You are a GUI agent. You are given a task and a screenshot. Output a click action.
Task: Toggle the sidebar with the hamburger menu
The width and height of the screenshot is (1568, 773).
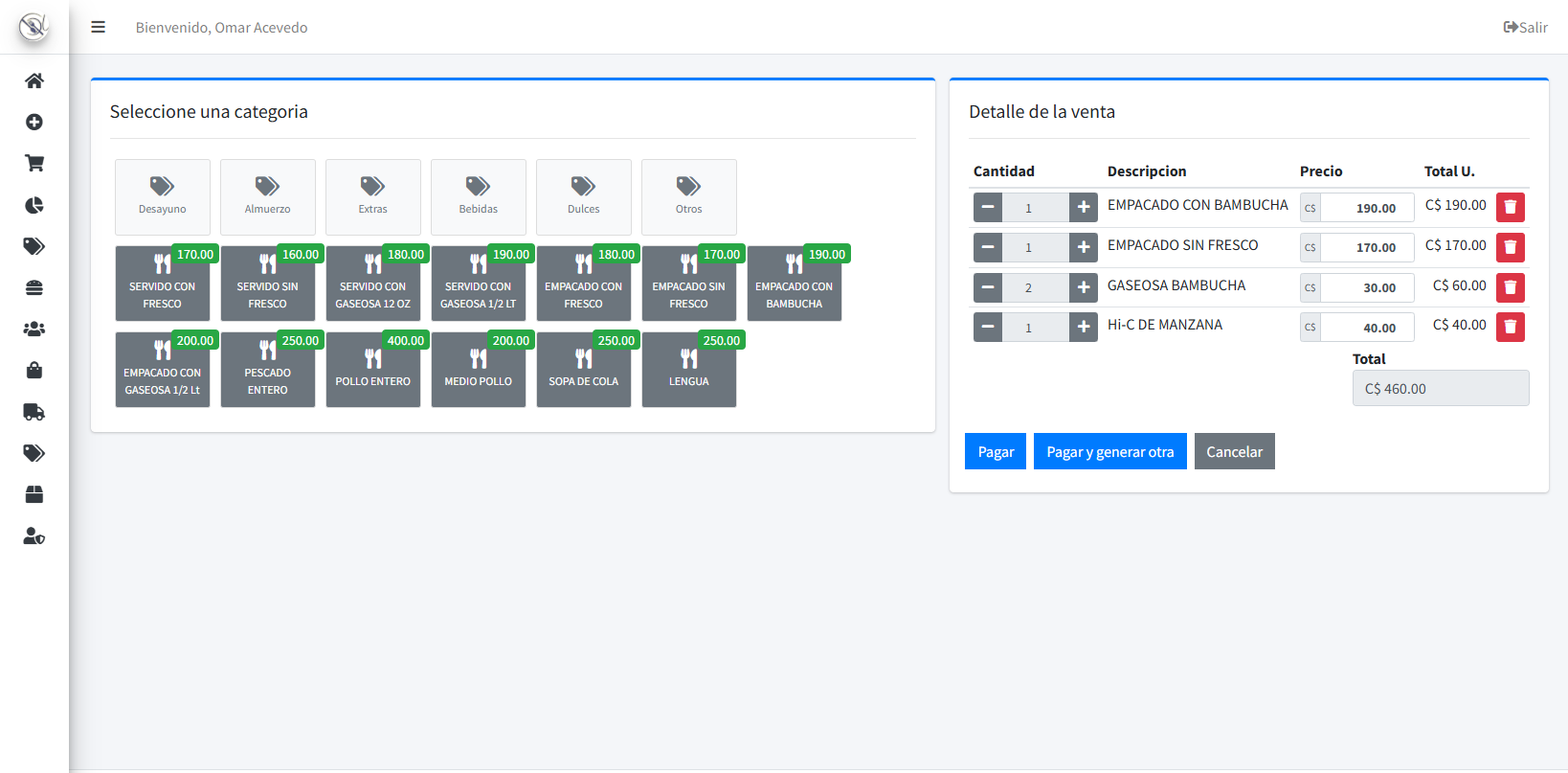point(98,27)
